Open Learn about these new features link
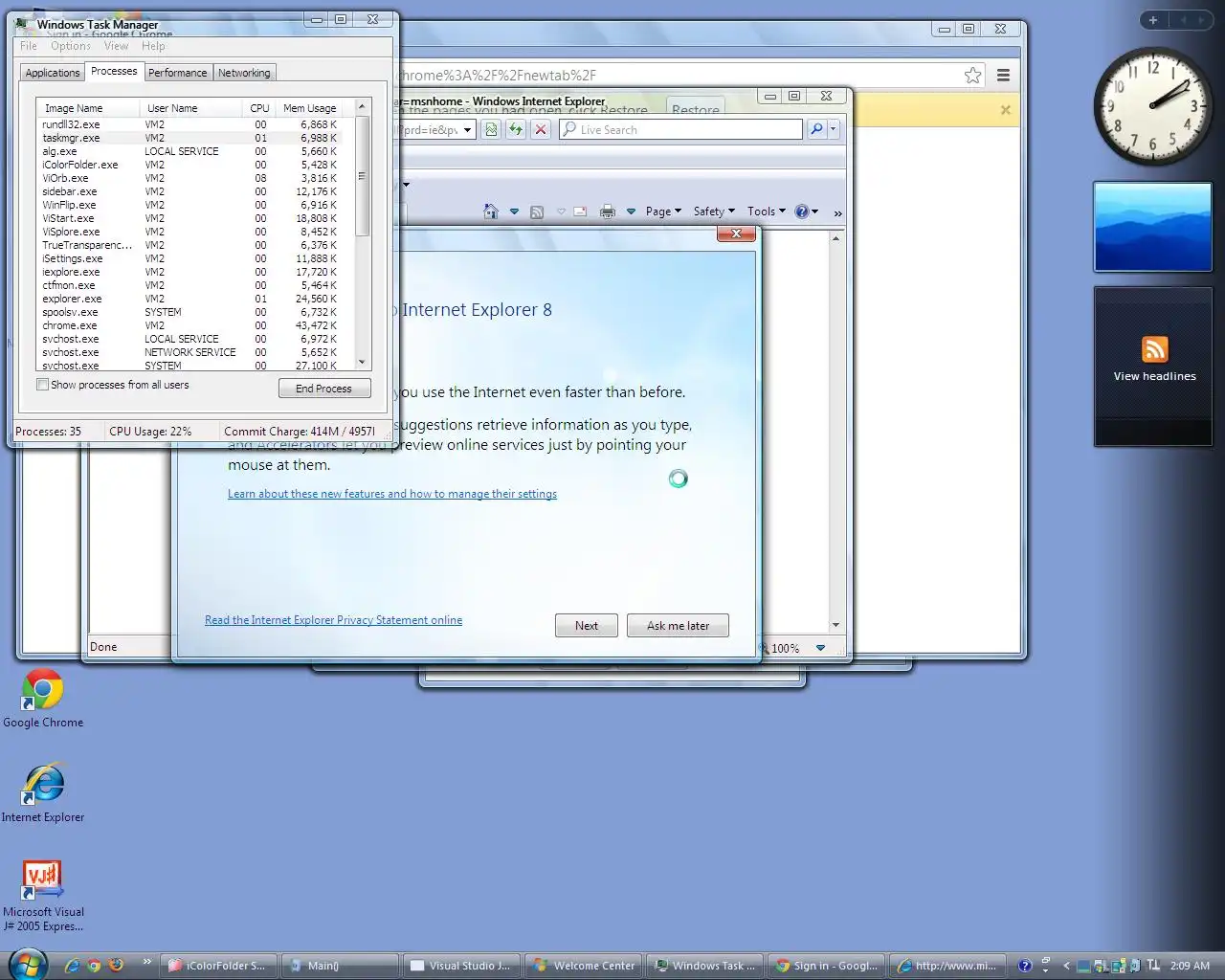 [392, 494]
